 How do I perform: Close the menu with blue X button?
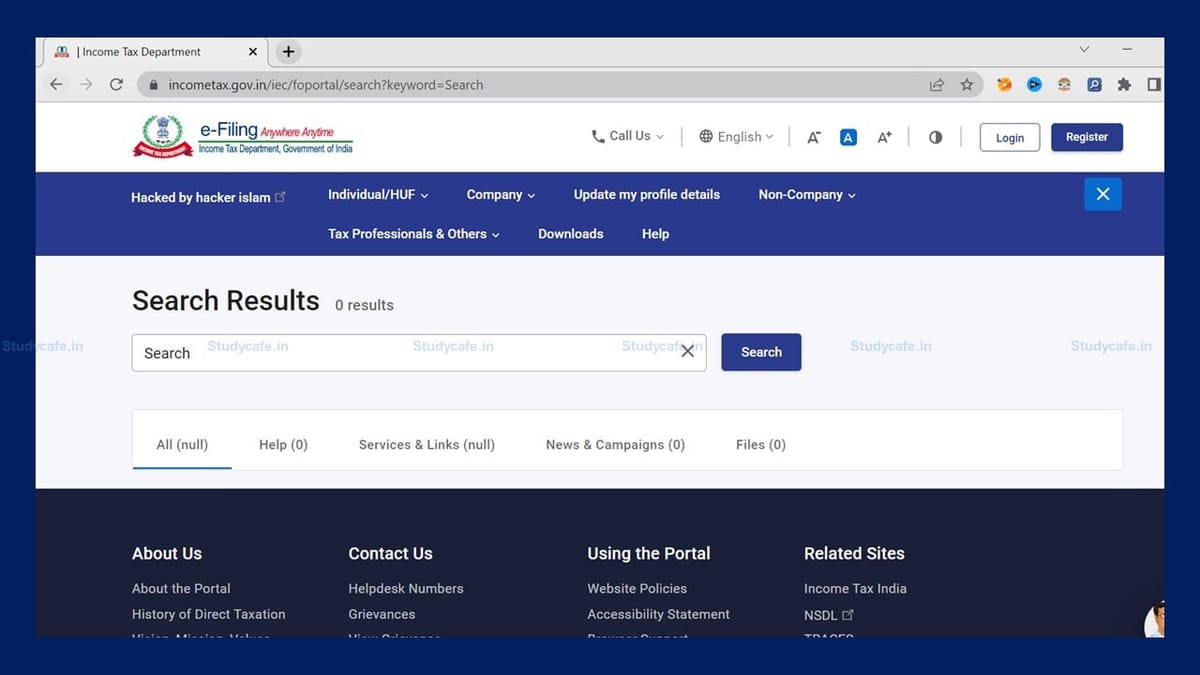point(1102,194)
